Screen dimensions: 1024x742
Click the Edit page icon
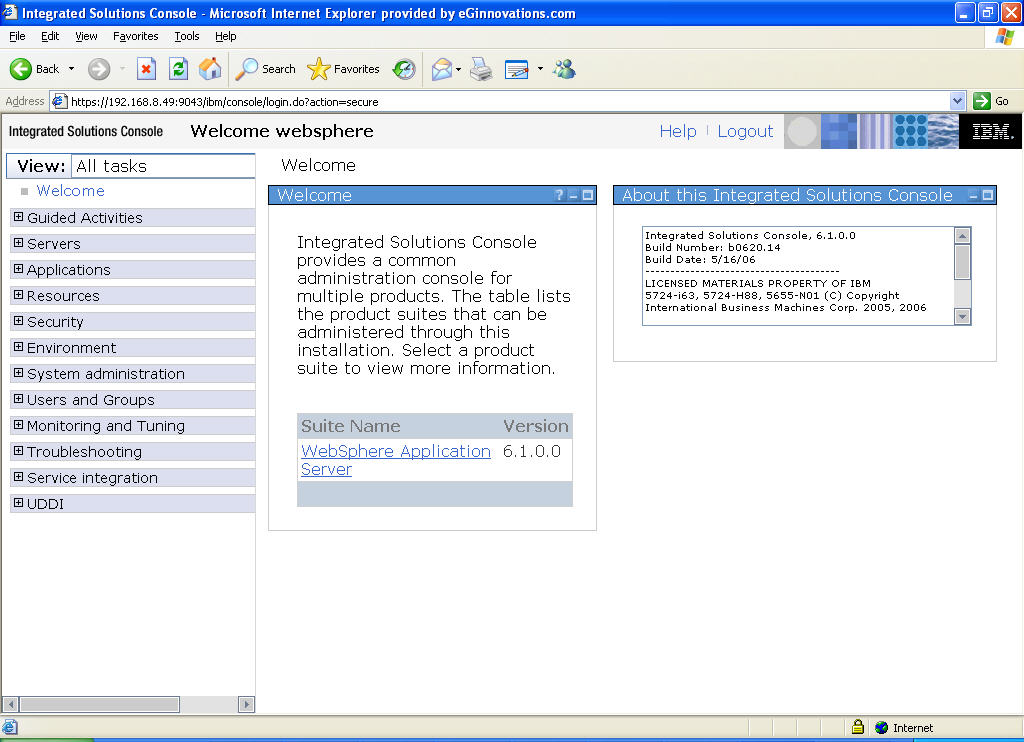click(517, 69)
